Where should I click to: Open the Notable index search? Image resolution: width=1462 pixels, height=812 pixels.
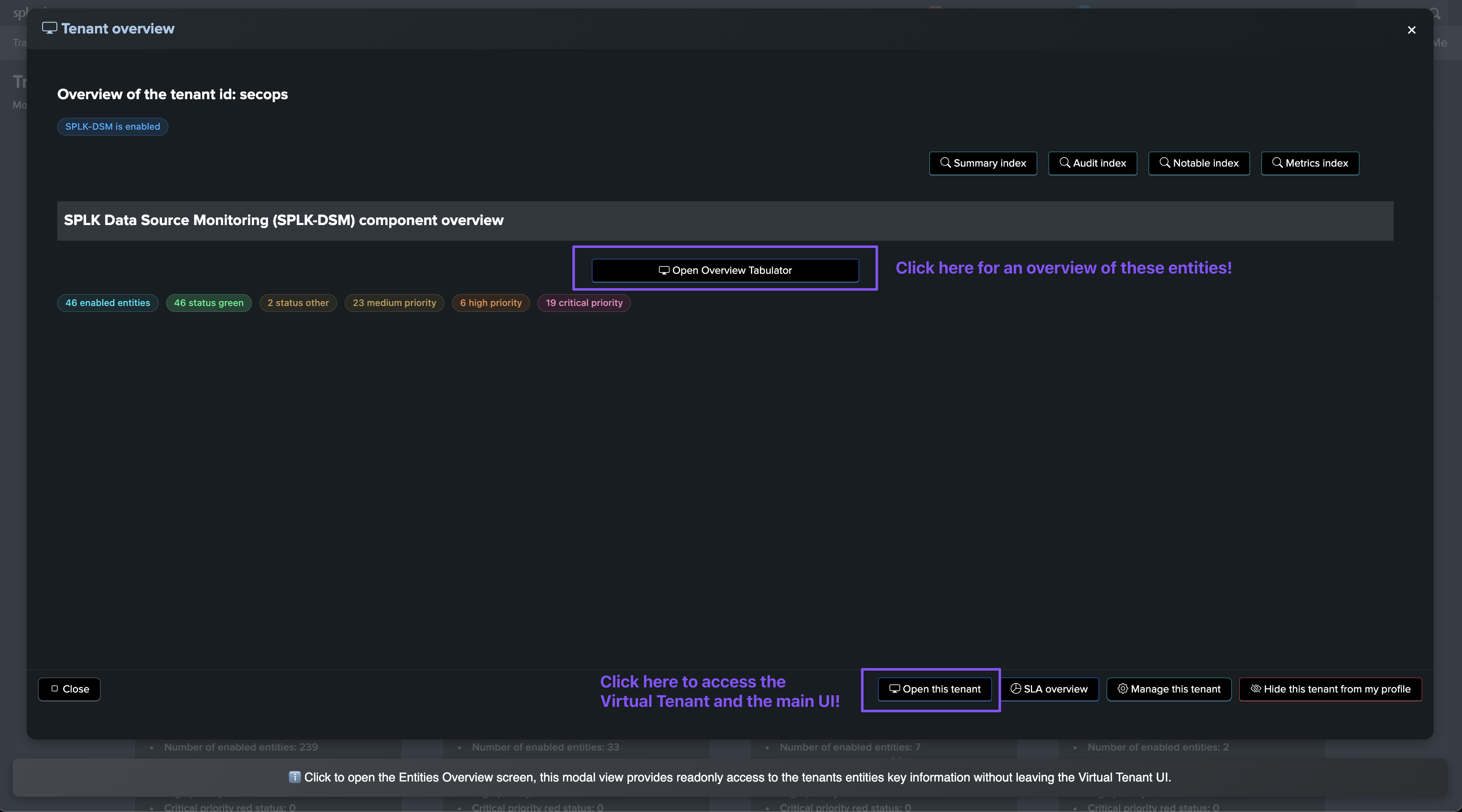1199,164
